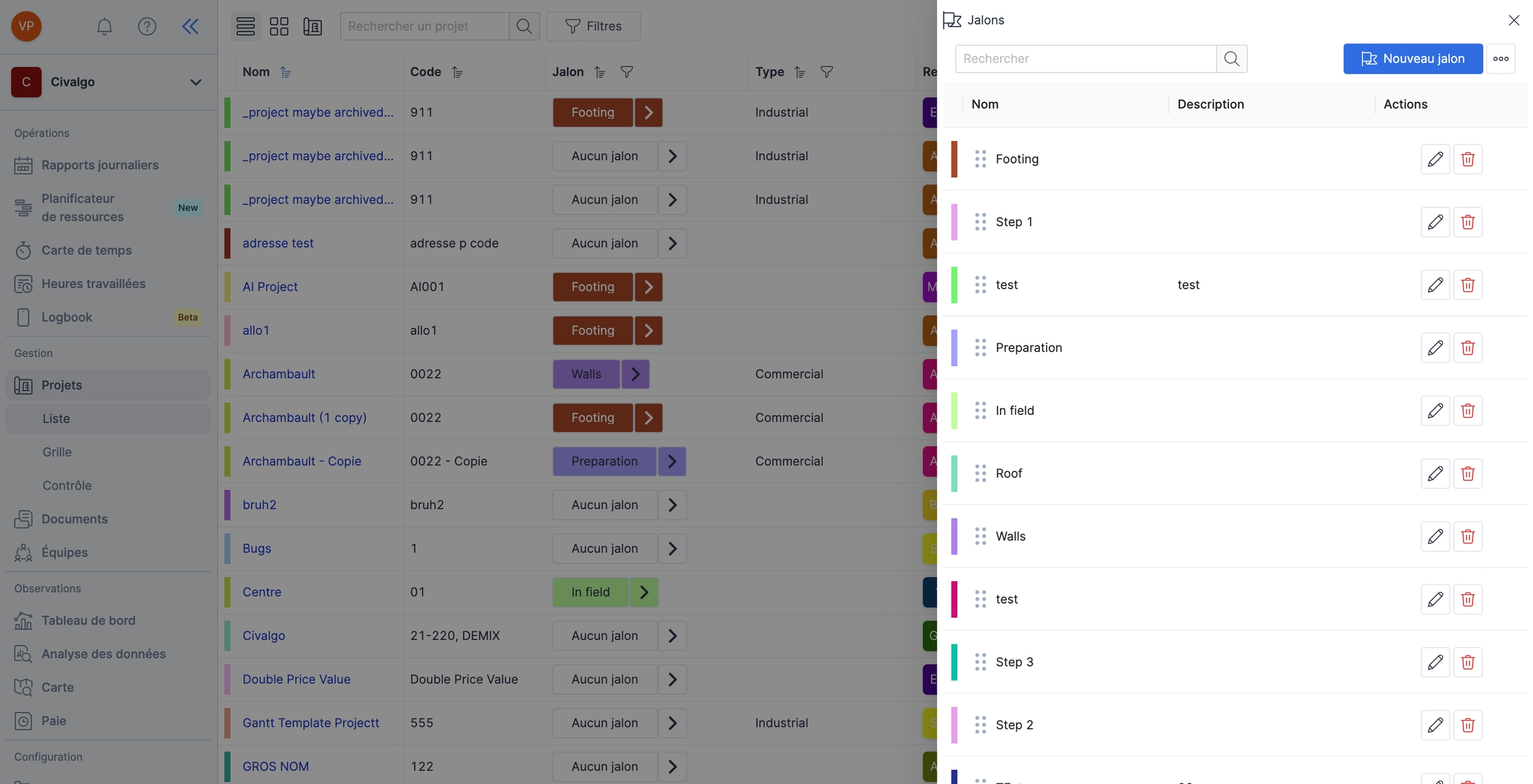Image resolution: width=1533 pixels, height=784 pixels.
Task: Open Rapports journaliers in the sidebar
Action: [x=100, y=165]
